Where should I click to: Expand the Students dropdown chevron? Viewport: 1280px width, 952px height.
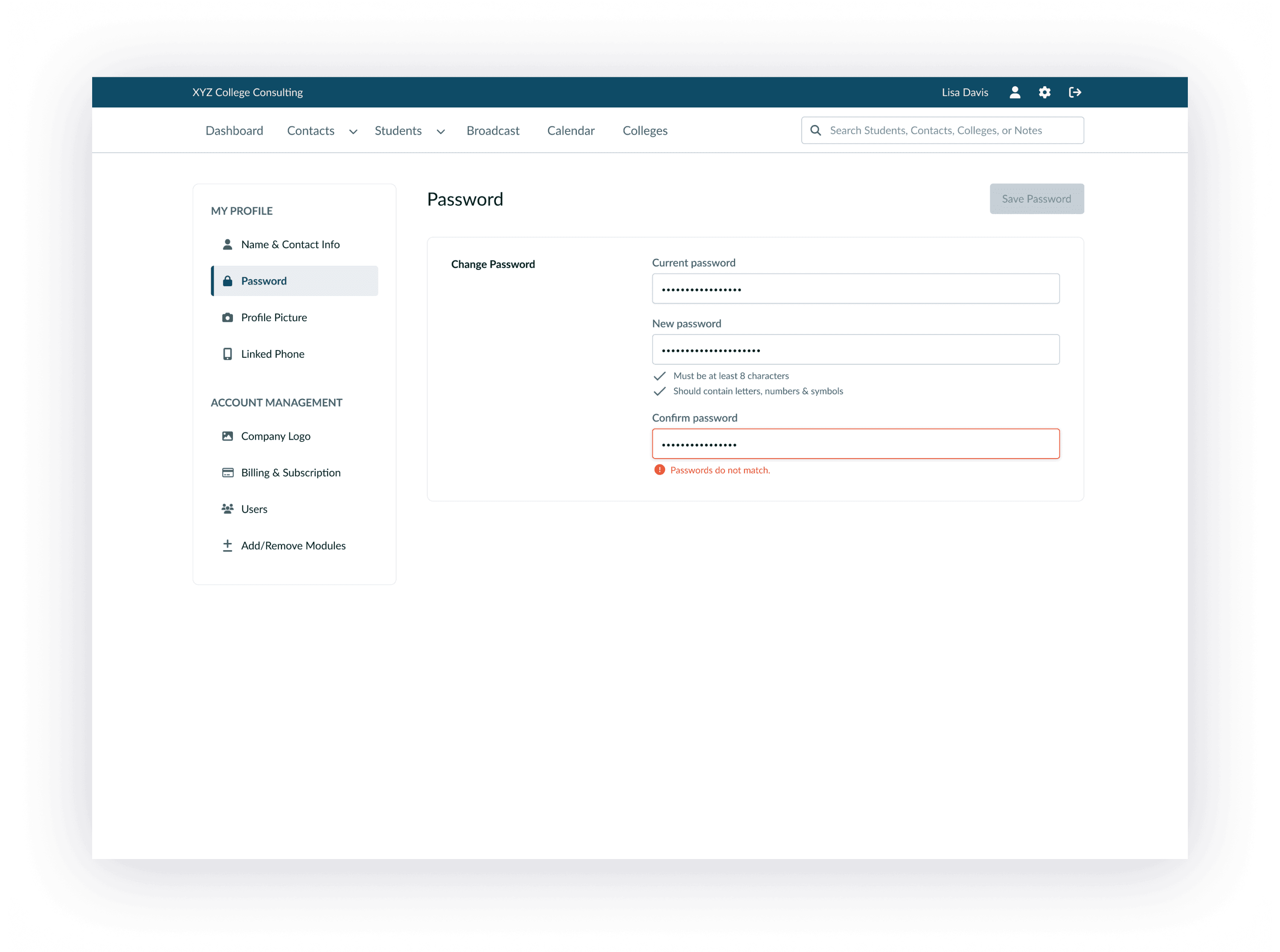pos(441,132)
